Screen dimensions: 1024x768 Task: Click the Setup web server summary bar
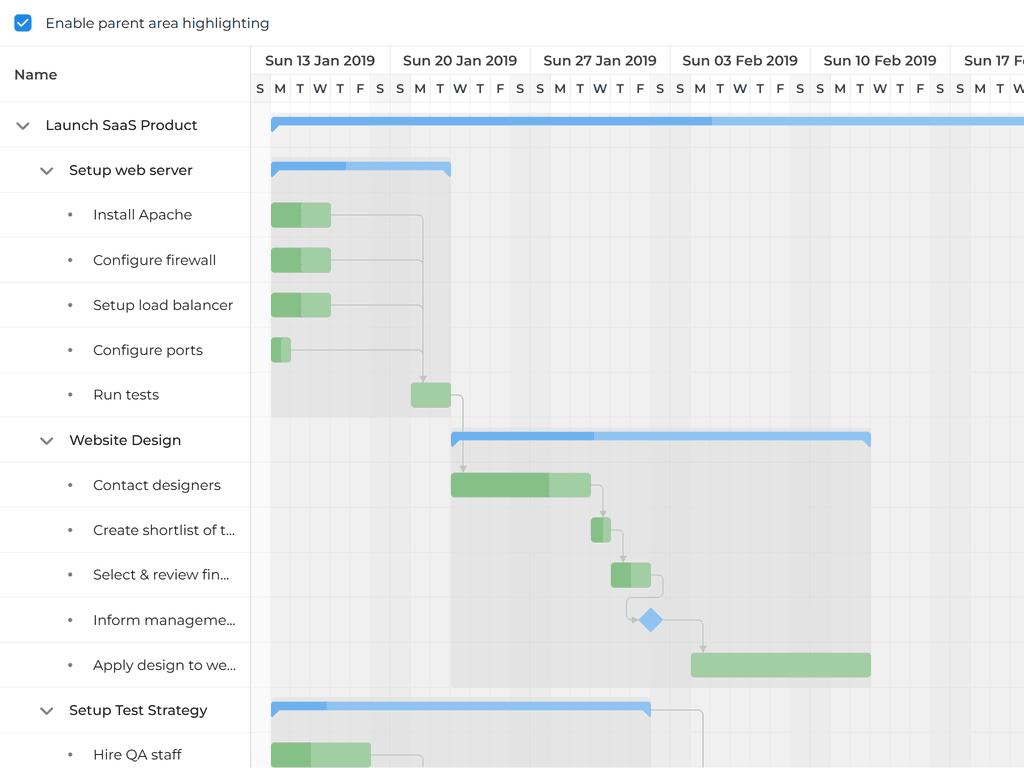pyautogui.click(x=360, y=166)
